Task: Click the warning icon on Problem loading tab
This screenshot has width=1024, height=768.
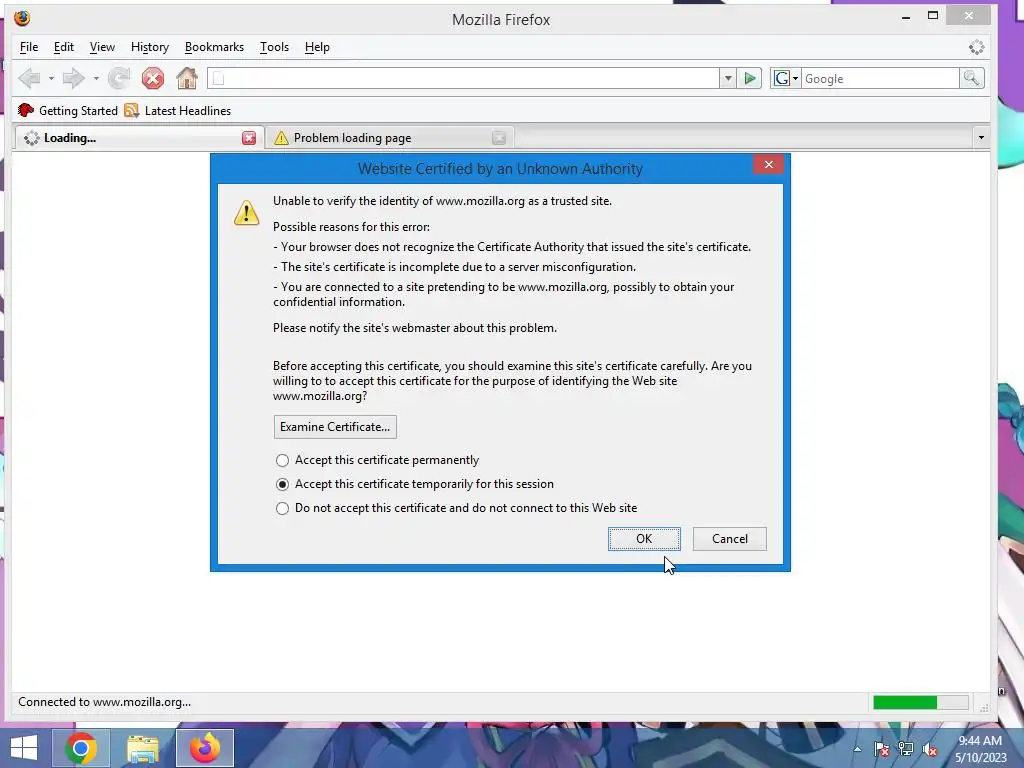Action: pos(281,138)
